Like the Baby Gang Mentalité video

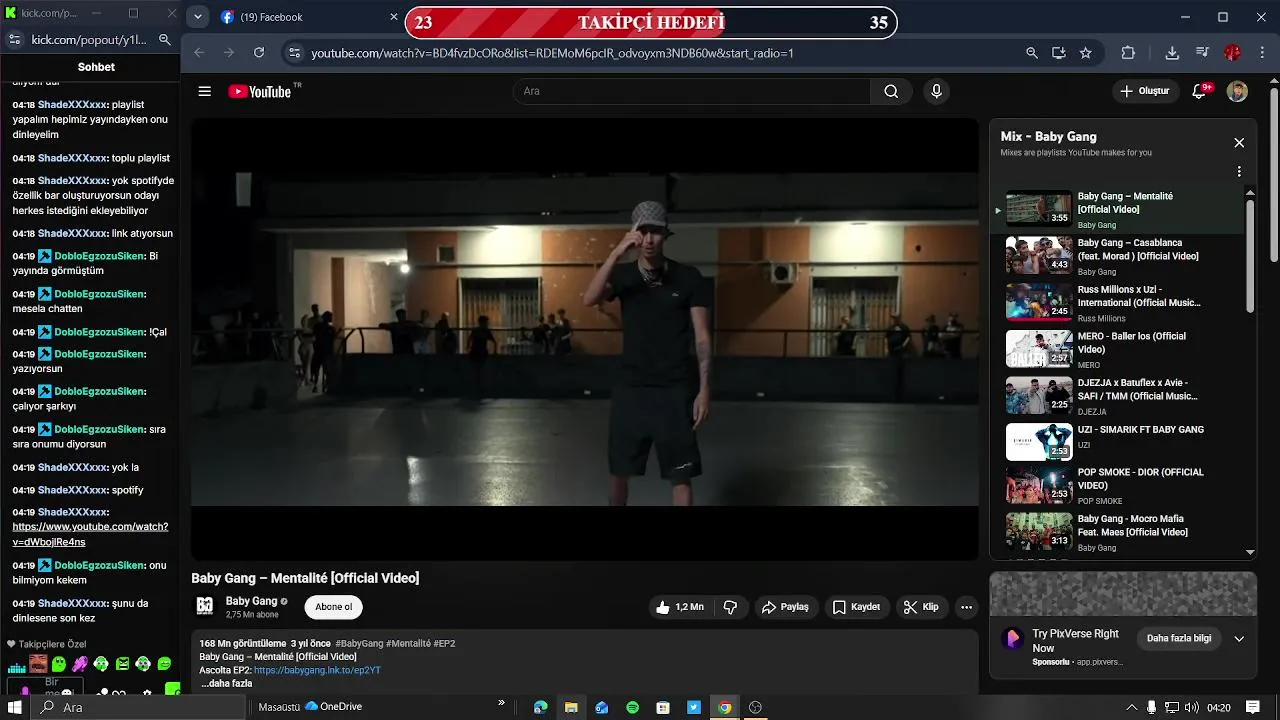tap(680, 607)
